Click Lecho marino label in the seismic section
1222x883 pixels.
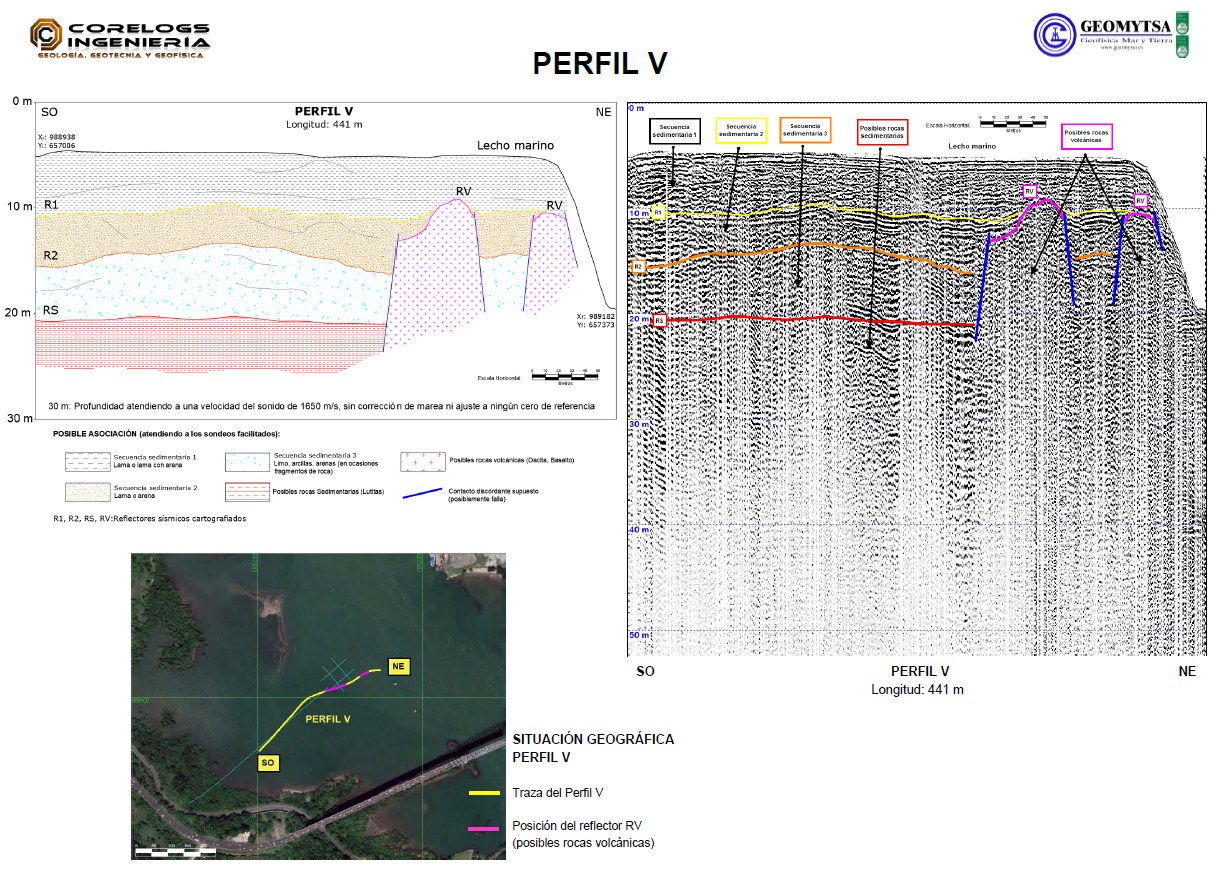pos(971,146)
